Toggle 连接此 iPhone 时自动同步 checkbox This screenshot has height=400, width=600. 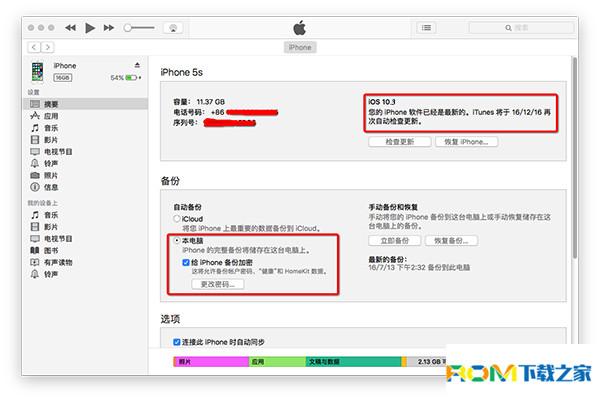[x=177, y=342]
